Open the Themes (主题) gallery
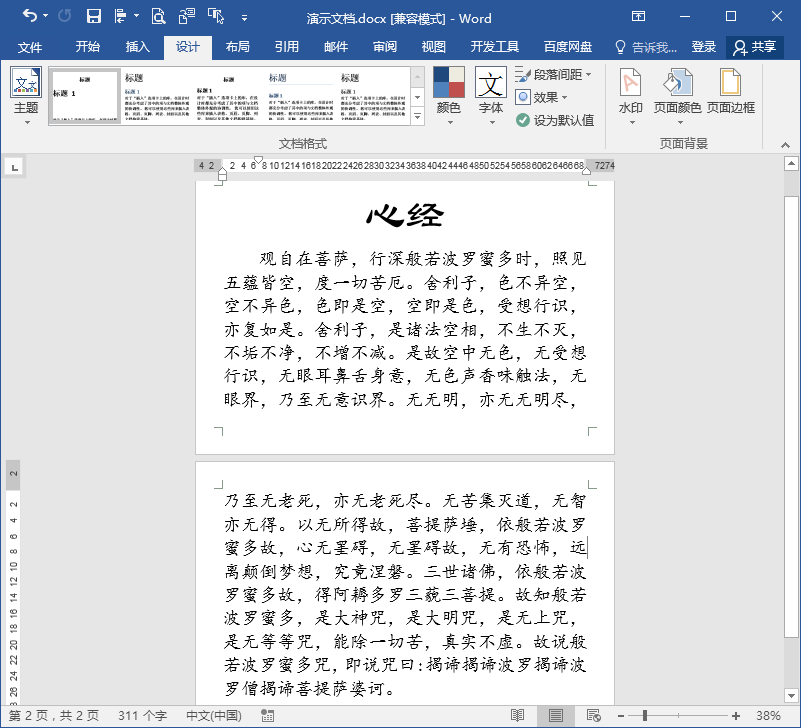This screenshot has height=728, width=801. 26,96
